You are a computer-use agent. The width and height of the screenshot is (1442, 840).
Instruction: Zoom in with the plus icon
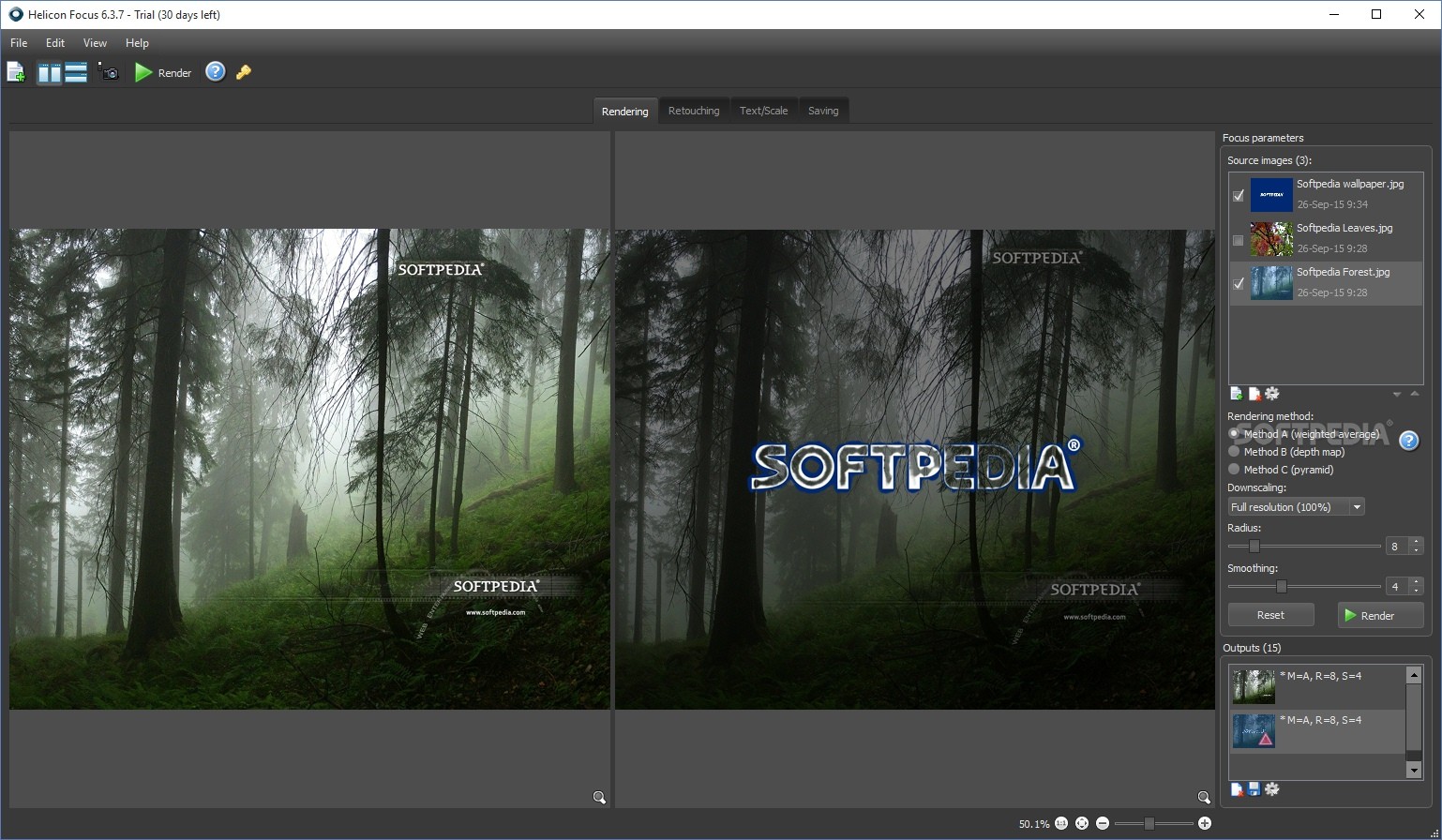[1205, 823]
